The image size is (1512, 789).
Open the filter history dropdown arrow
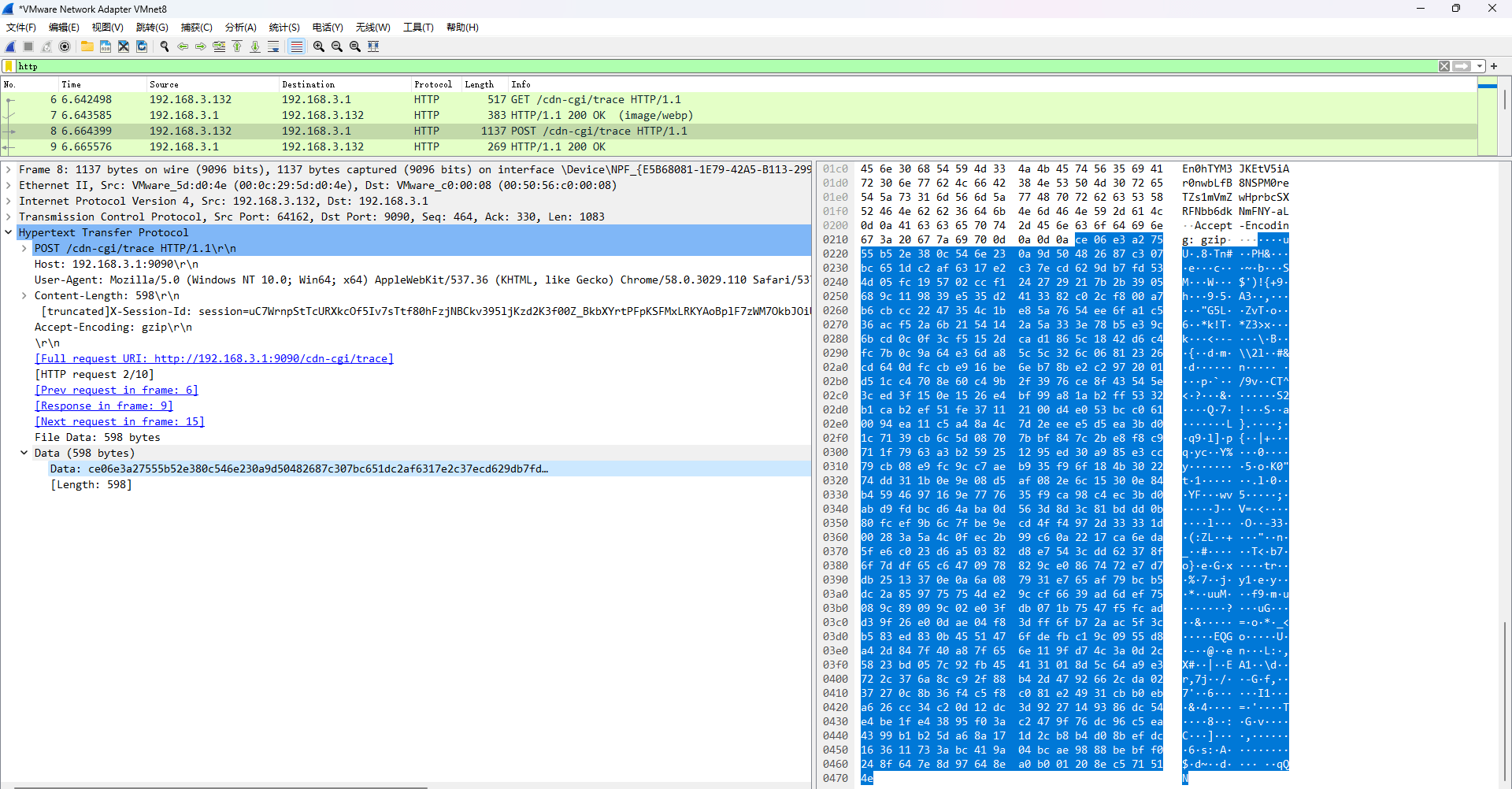pyautogui.click(x=1480, y=66)
